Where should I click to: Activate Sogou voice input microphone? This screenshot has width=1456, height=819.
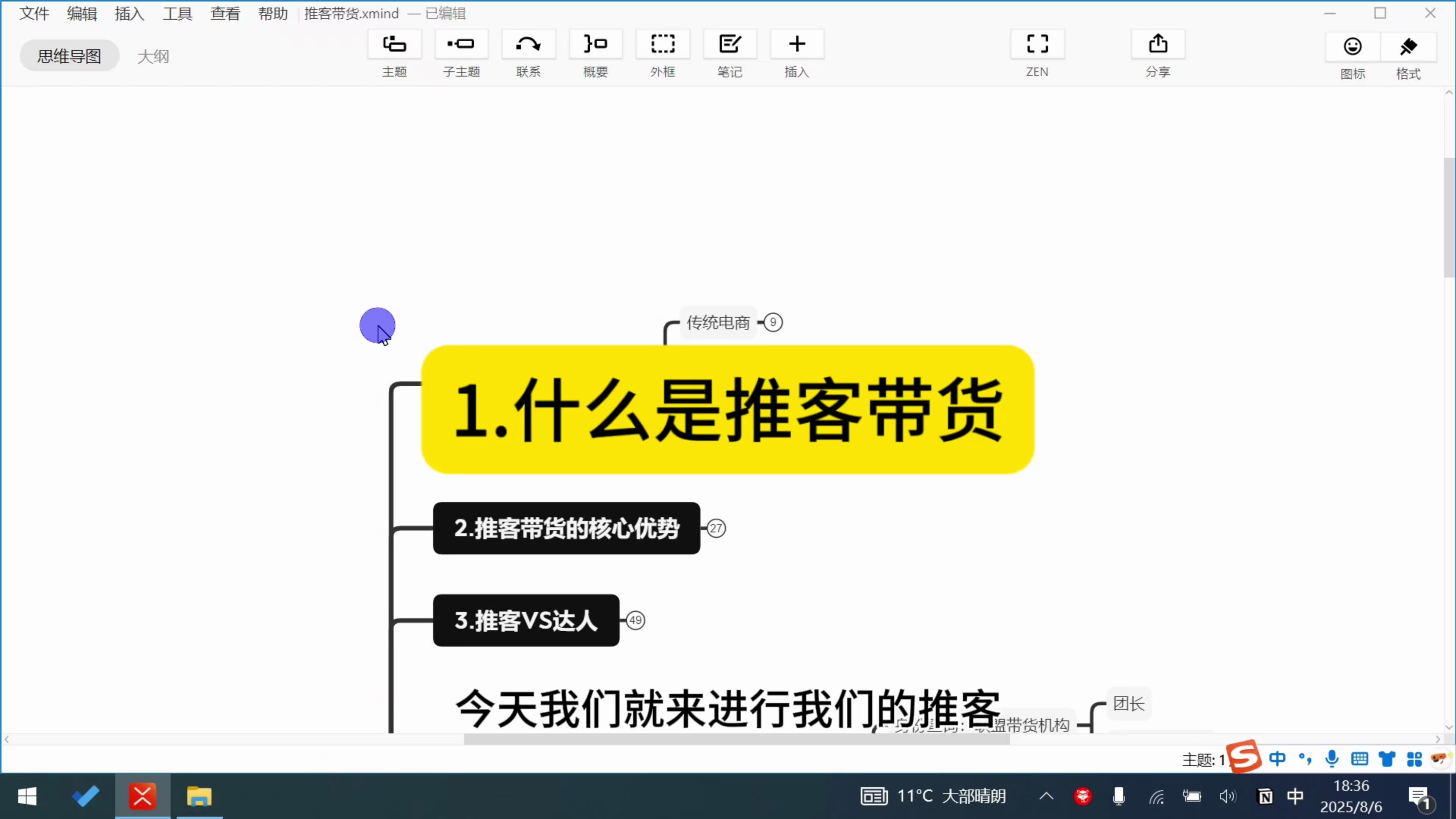tap(1332, 758)
